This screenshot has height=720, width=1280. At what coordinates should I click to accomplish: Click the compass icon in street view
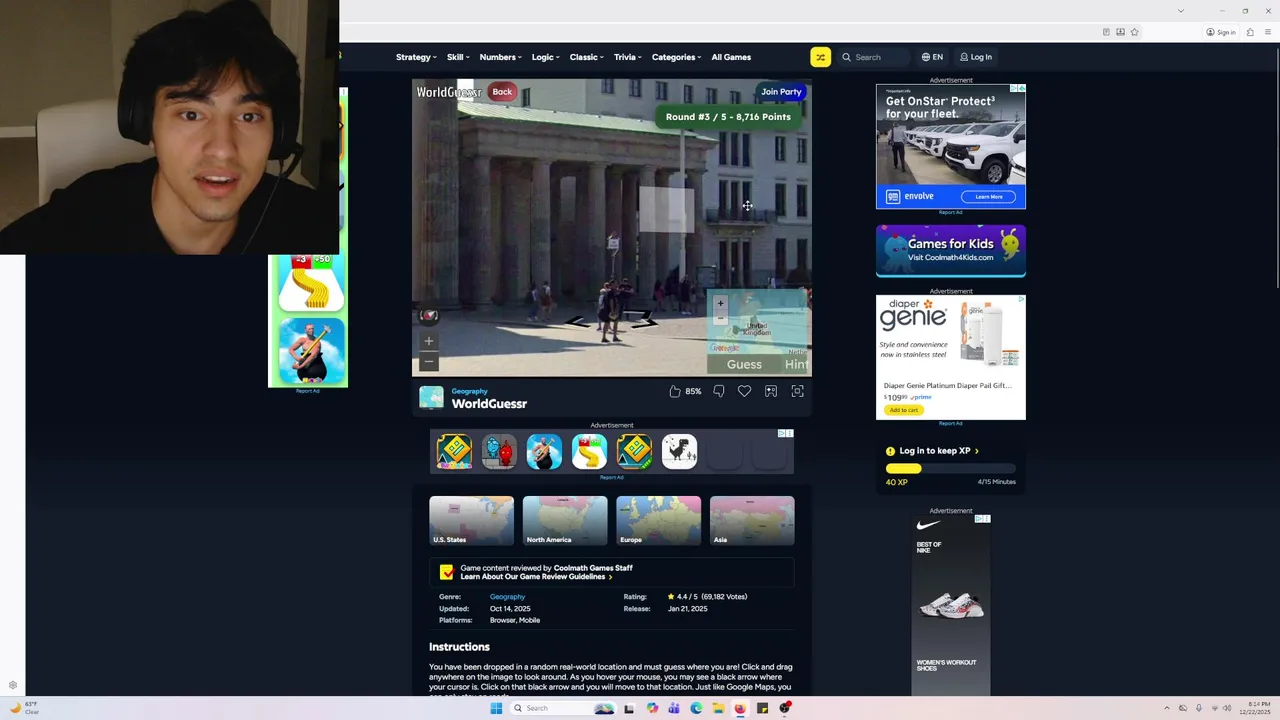pos(429,315)
